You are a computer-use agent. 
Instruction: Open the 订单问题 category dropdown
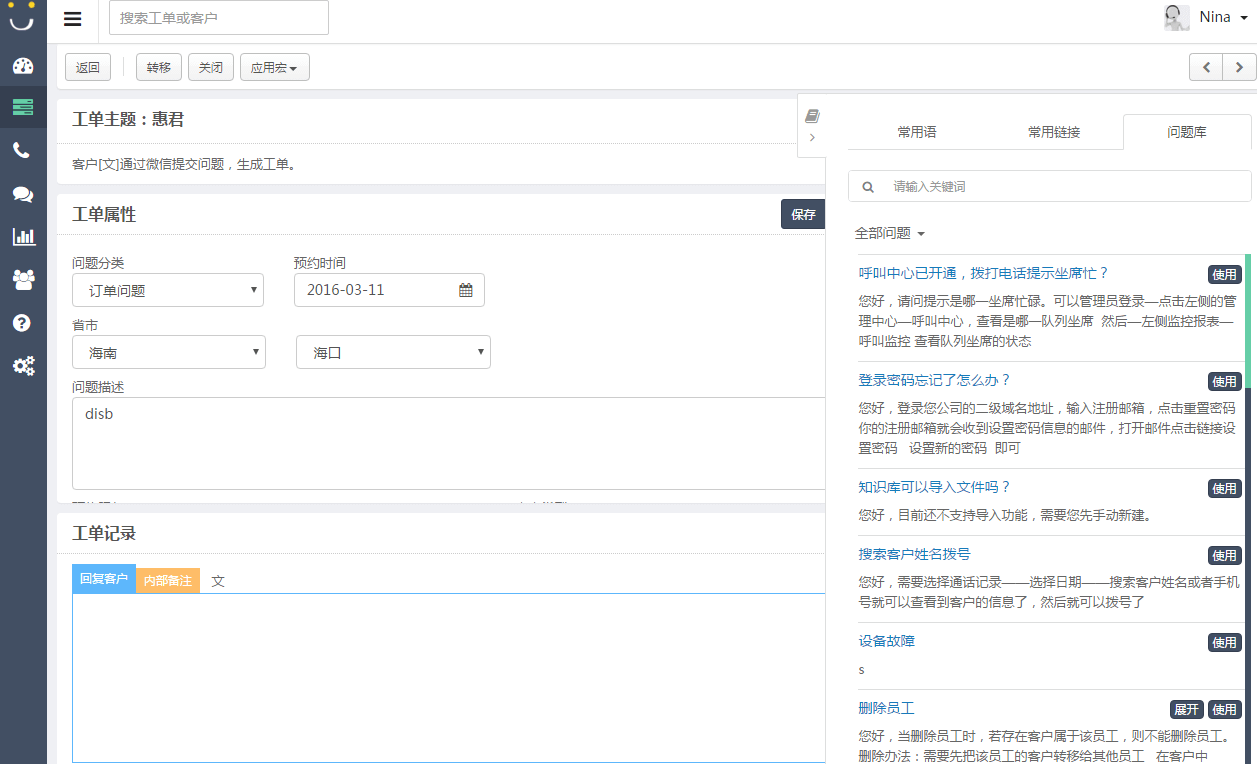tap(168, 289)
